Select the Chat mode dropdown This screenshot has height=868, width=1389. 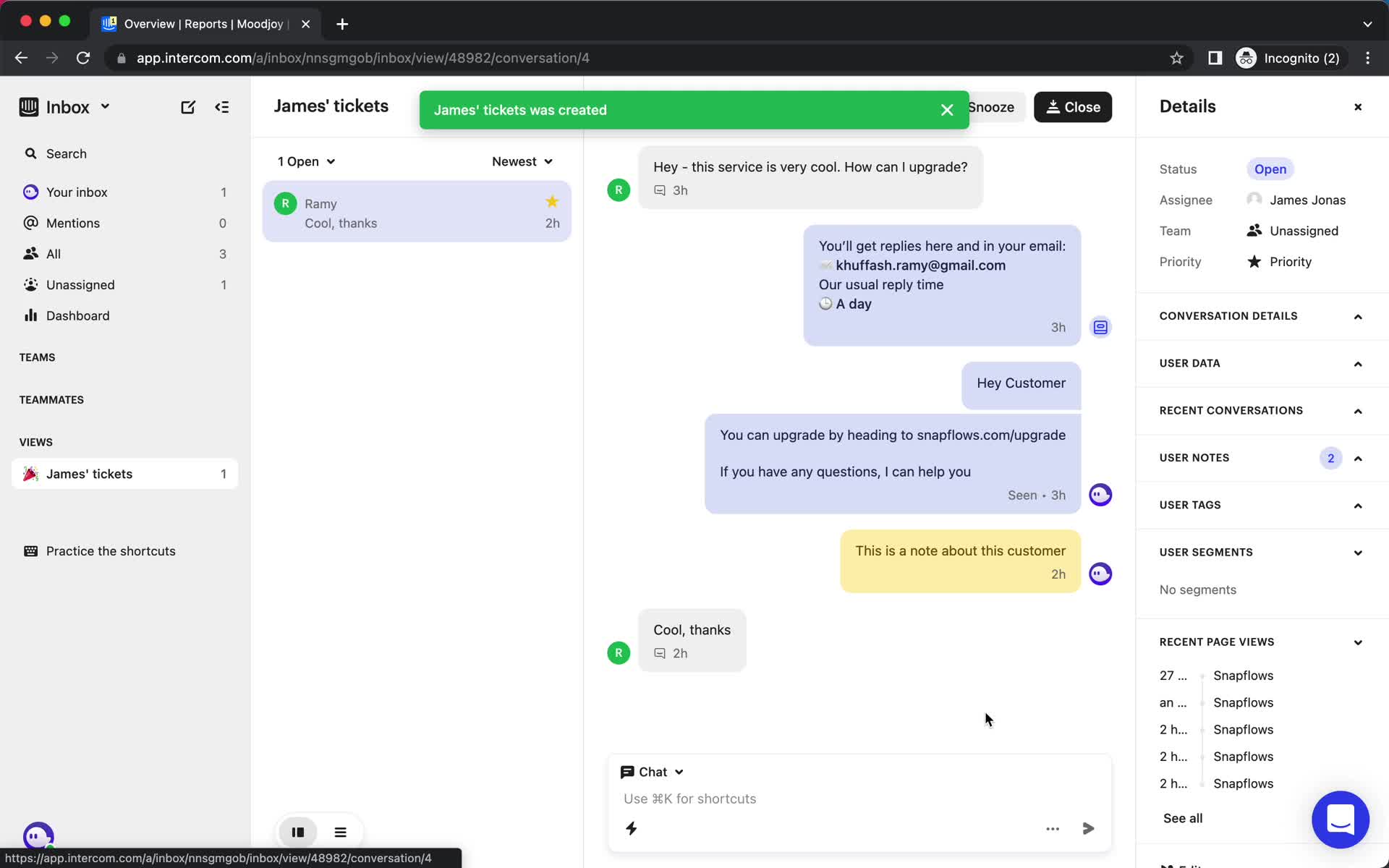tap(650, 771)
